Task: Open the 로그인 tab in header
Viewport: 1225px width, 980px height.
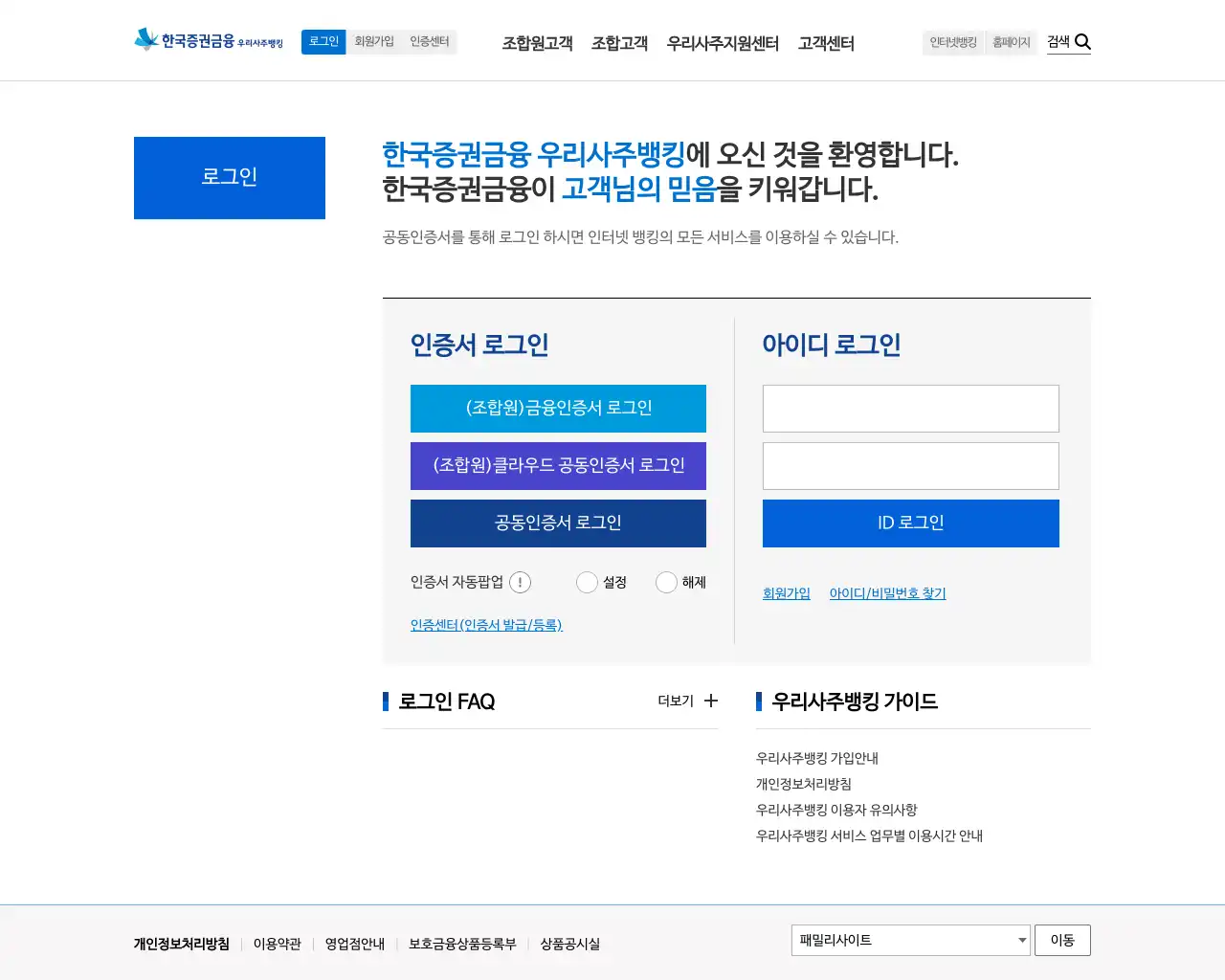Action: click(x=323, y=42)
